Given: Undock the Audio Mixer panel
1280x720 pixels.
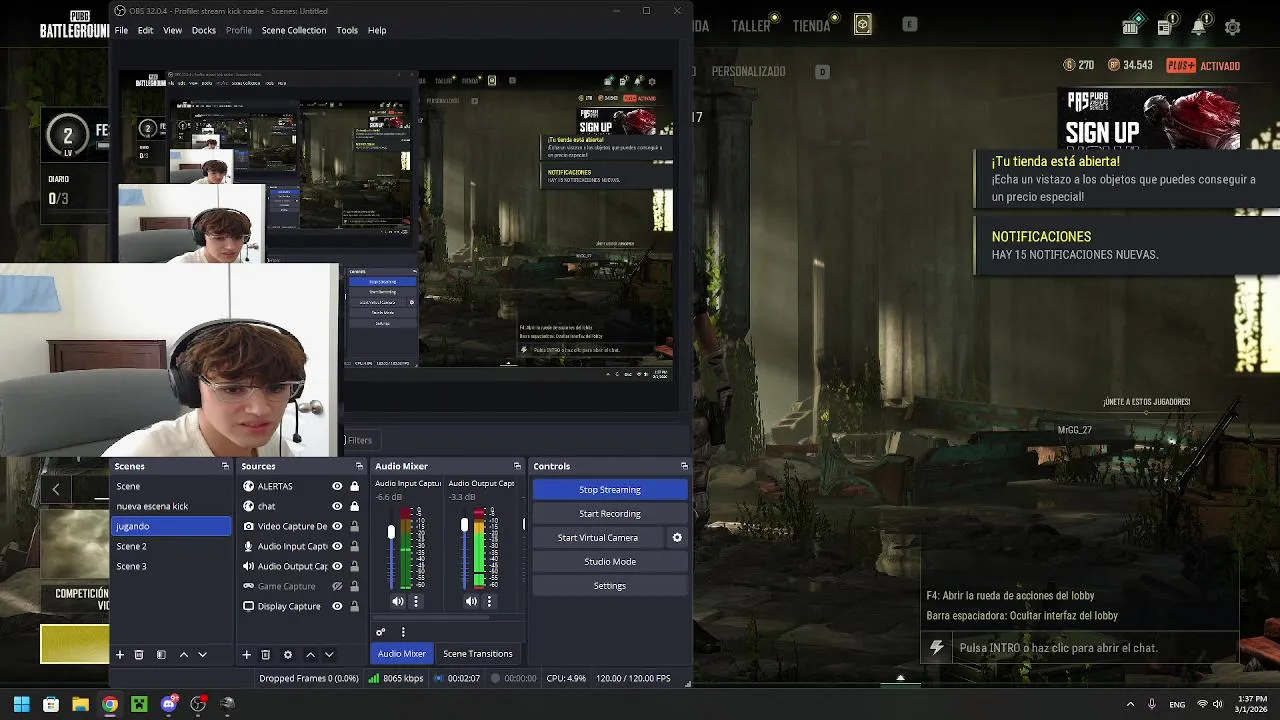Looking at the screenshot, I should click(517, 466).
